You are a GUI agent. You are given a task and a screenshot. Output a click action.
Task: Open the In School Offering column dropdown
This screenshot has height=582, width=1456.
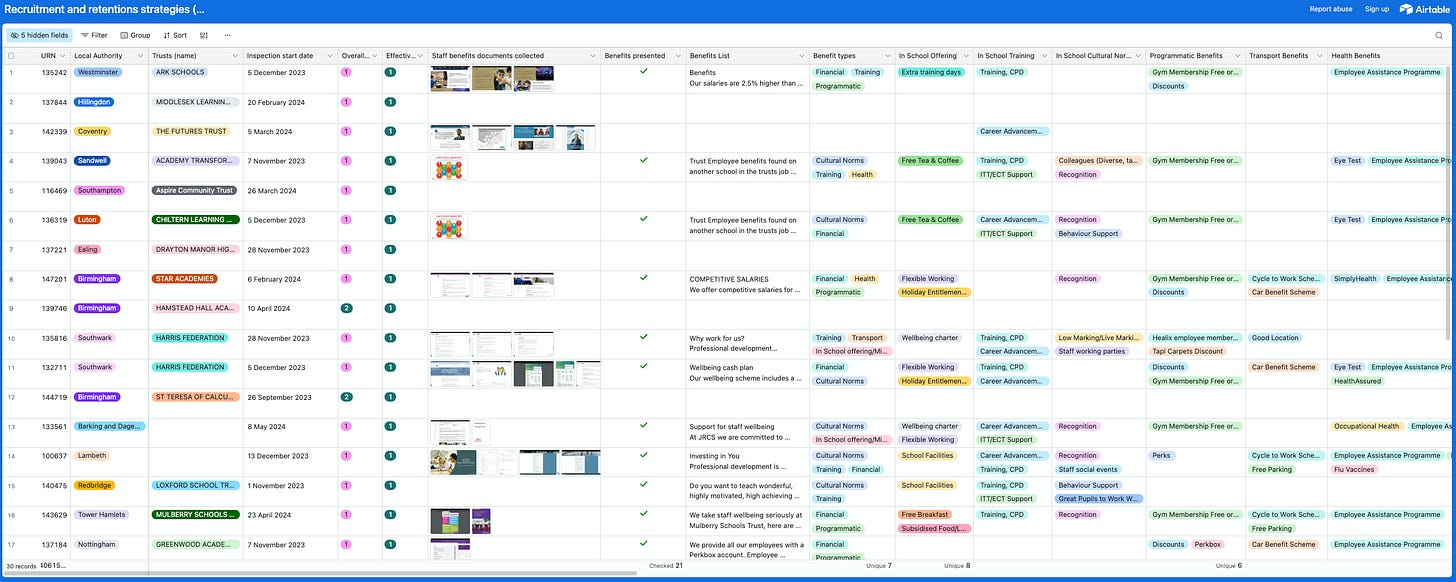[965, 56]
